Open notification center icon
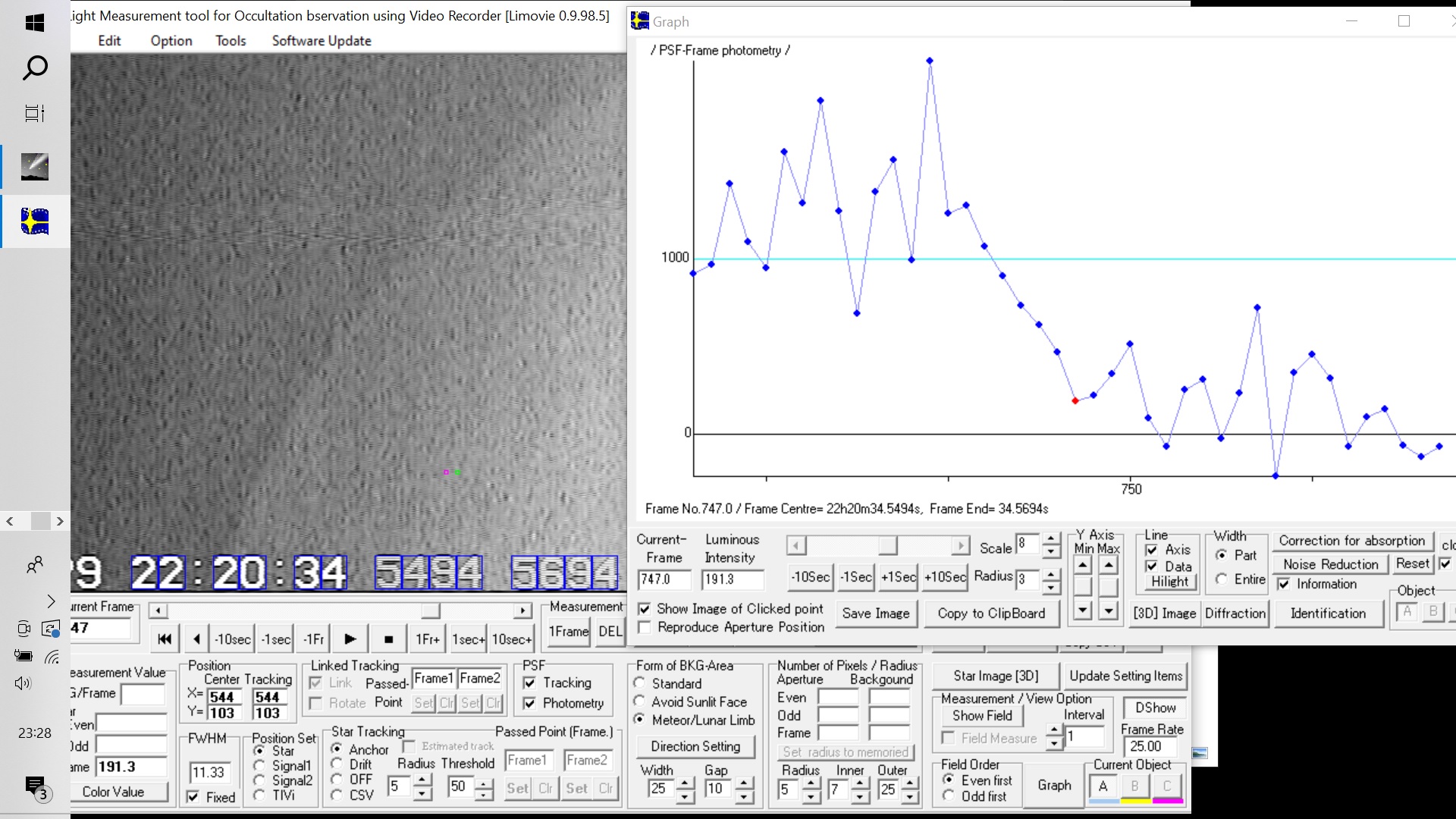The image size is (1456, 819). (35, 787)
